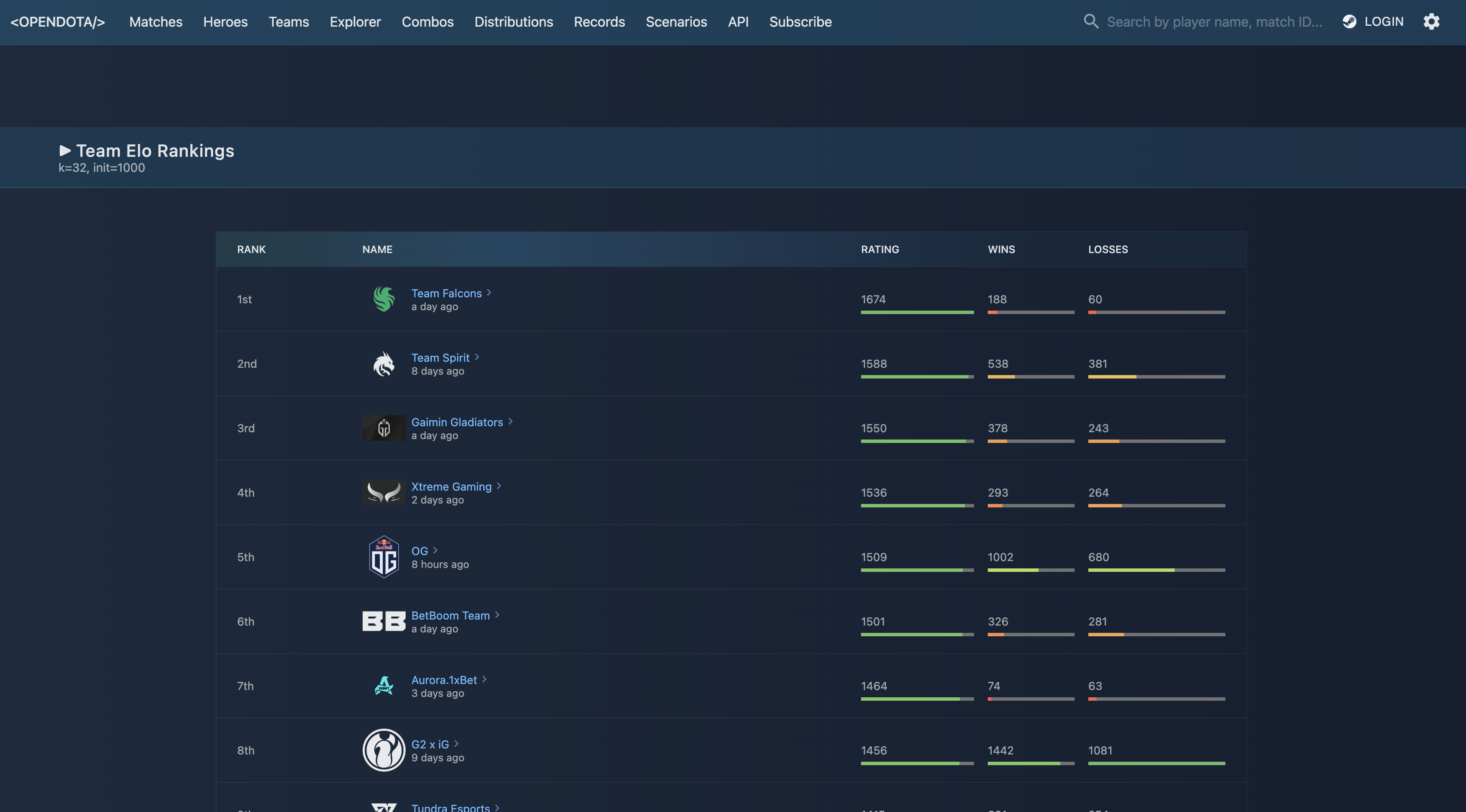
Task: Go to the Heroes section
Action: coord(226,22)
